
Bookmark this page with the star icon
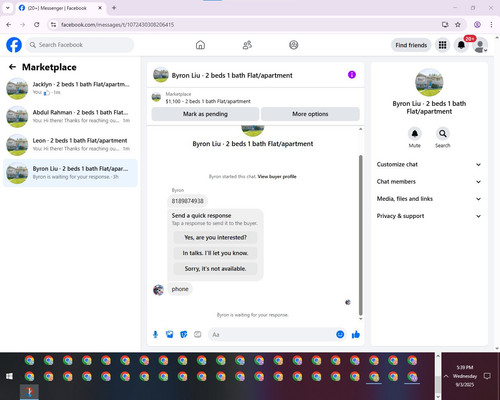458,24
